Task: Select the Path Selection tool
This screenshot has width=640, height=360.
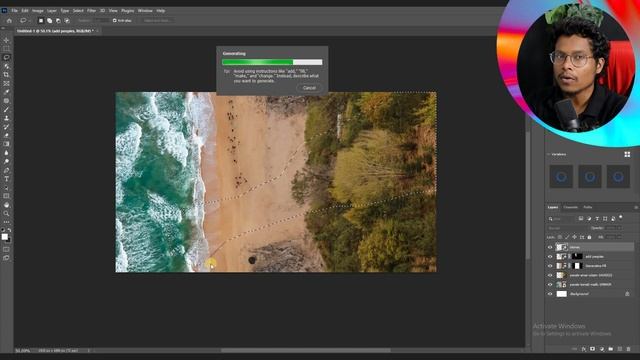Action: (x=6, y=188)
